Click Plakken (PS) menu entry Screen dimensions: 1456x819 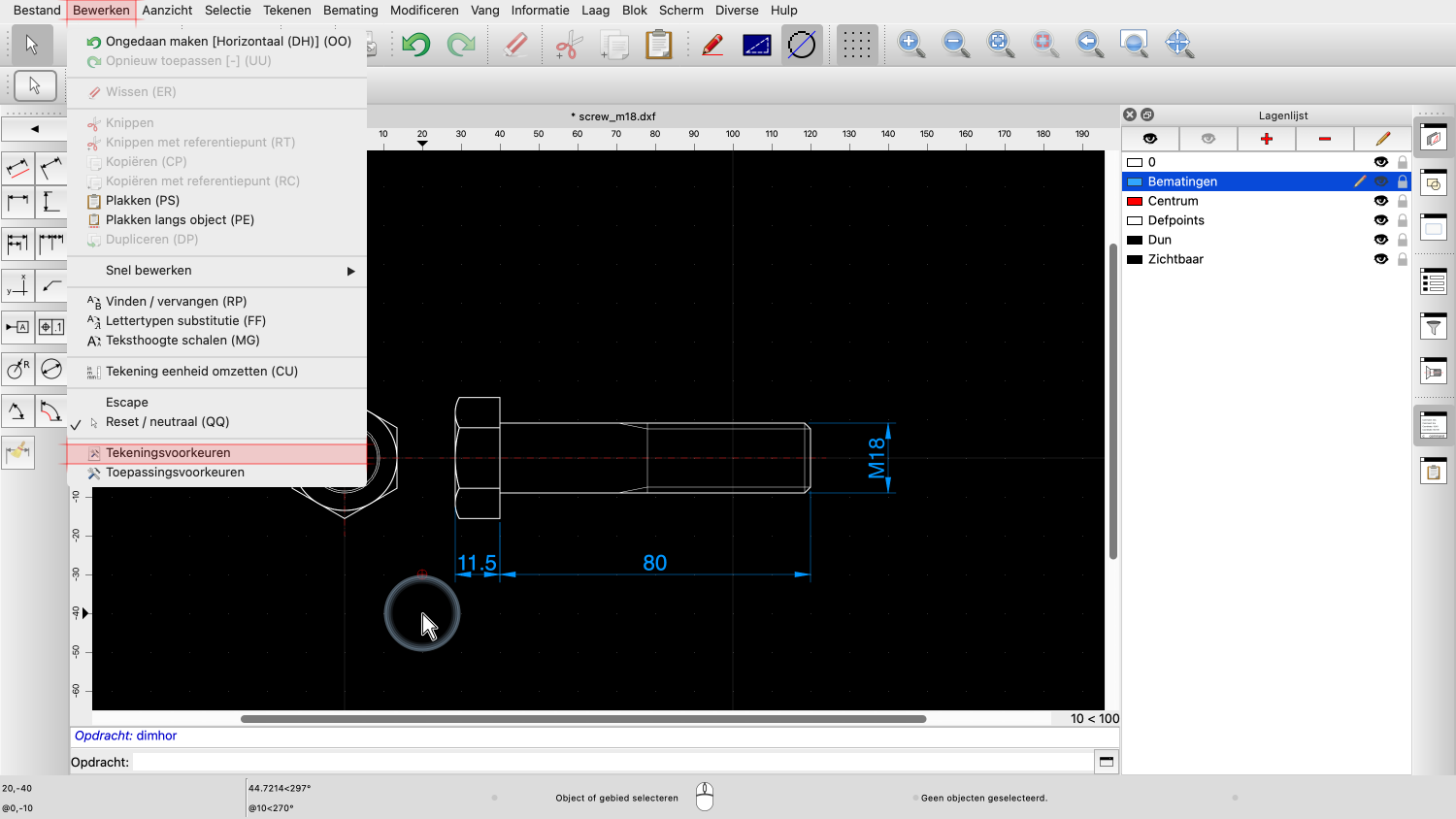[143, 201]
